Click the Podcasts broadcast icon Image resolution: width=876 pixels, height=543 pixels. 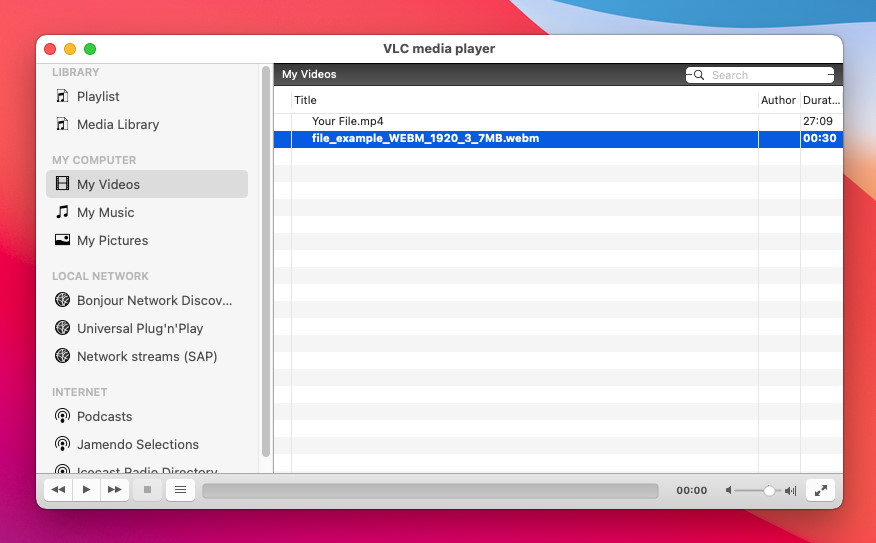click(x=62, y=416)
